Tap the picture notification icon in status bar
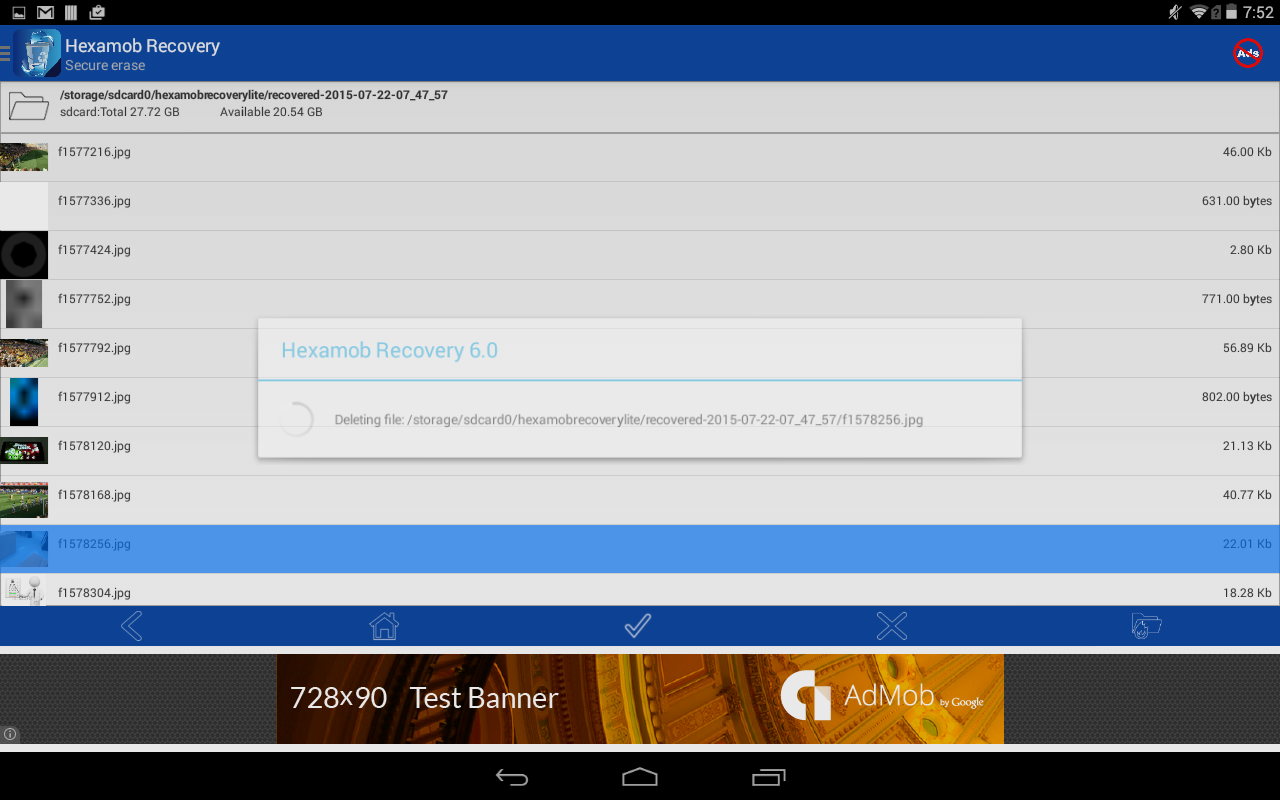The height and width of the screenshot is (800, 1280). (19, 13)
